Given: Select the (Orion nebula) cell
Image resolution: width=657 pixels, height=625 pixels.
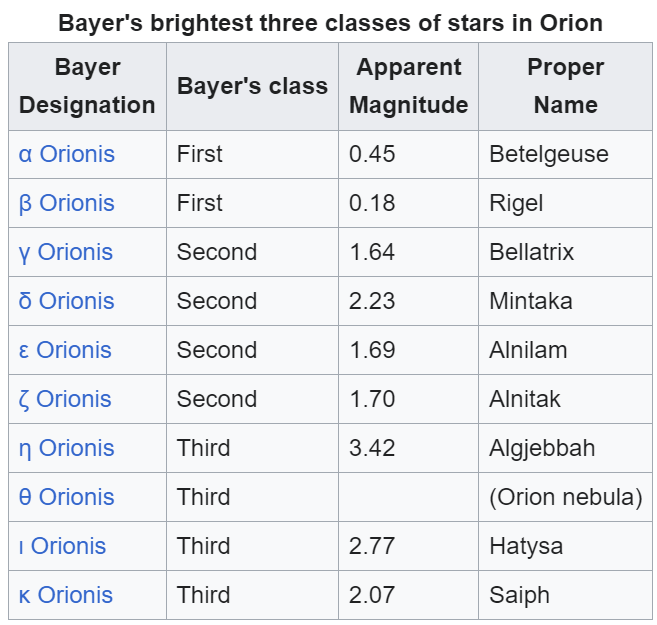Looking at the screenshot, I should point(566,497).
